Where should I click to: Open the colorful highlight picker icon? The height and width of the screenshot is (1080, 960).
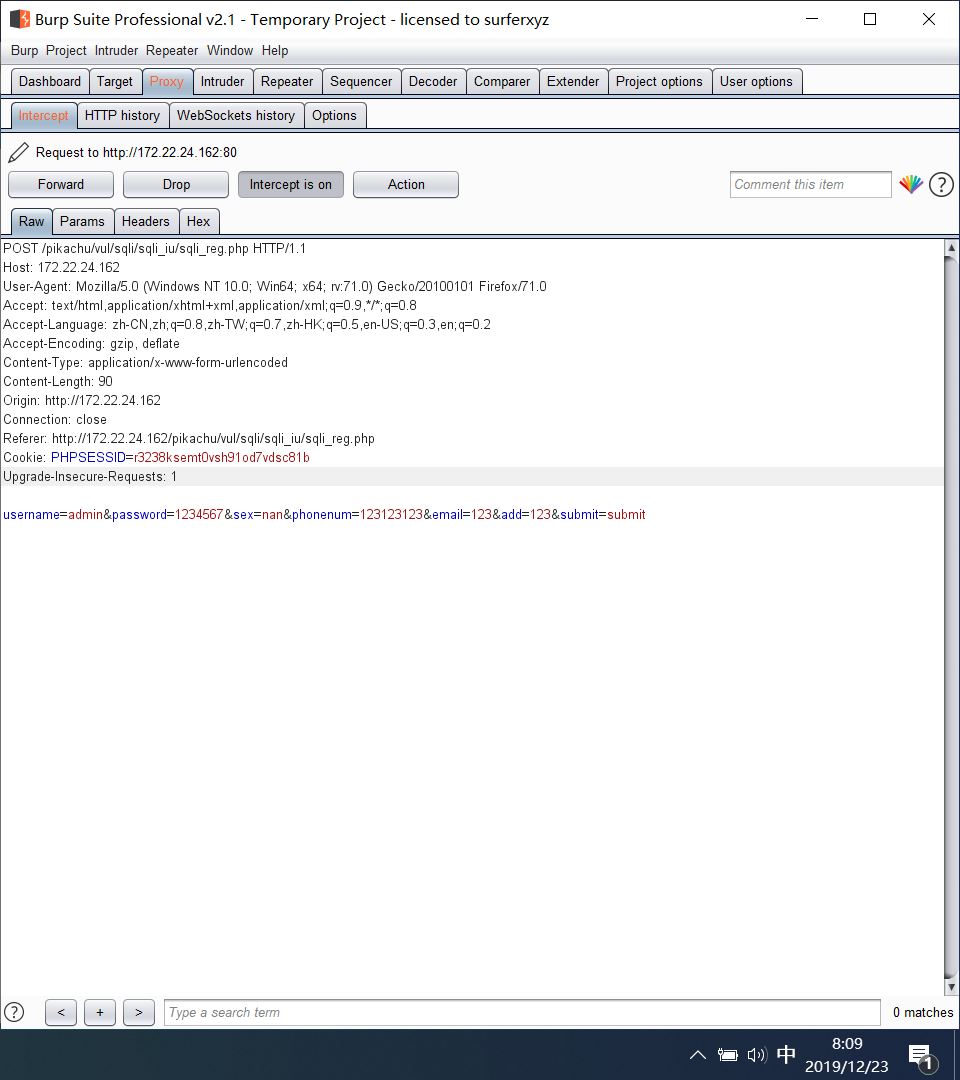click(910, 184)
